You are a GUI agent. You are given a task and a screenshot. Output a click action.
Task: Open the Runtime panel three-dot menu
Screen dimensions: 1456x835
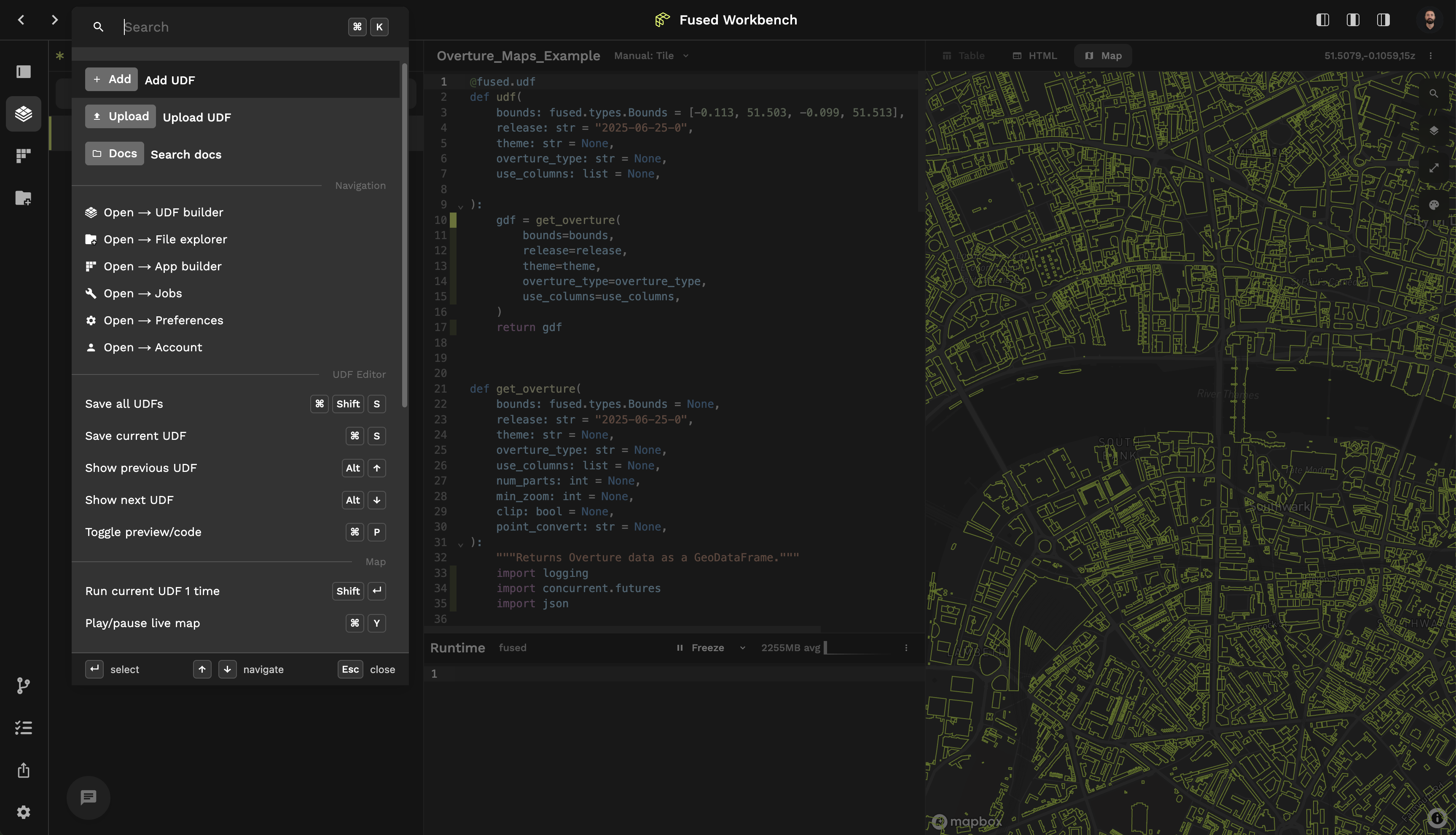(x=906, y=647)
